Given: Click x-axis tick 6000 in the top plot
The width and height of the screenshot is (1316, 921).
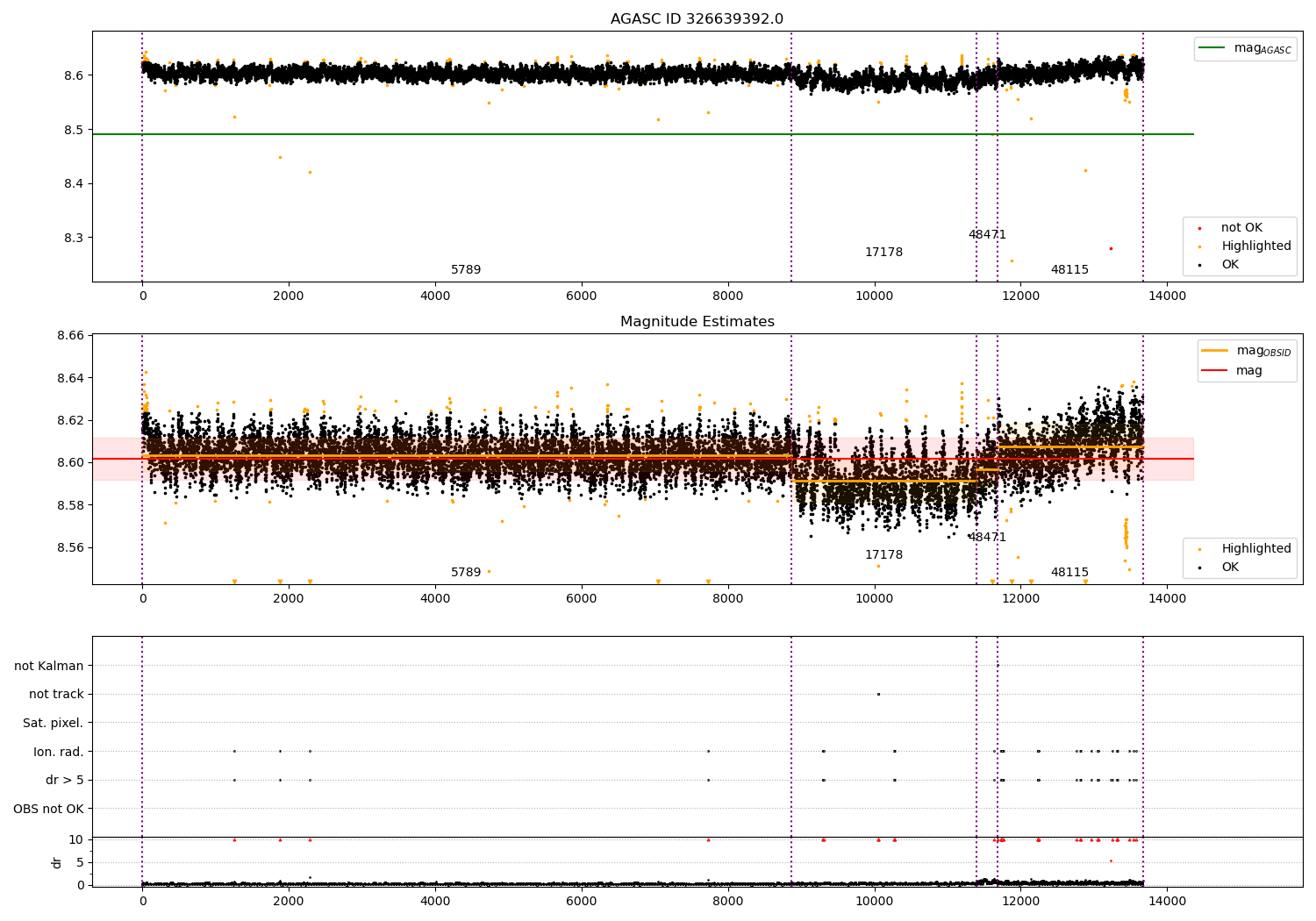Looking at the screenshot, I should click(x=582, y=296).
